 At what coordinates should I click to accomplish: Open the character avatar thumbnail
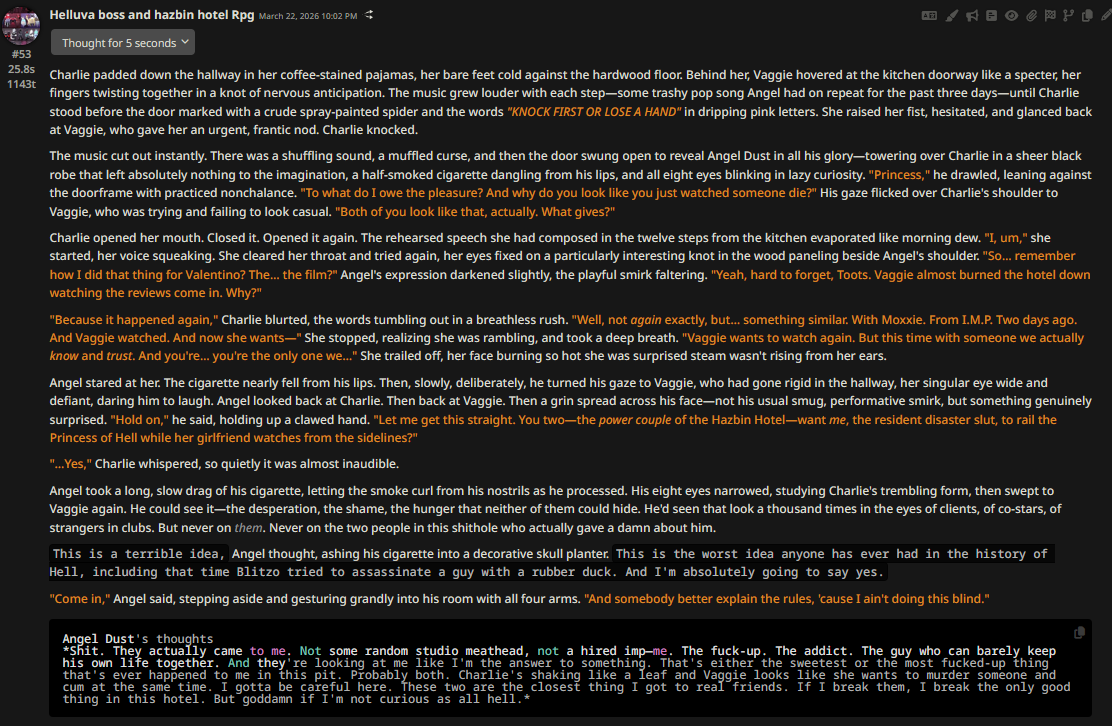(x=21, y=25)
